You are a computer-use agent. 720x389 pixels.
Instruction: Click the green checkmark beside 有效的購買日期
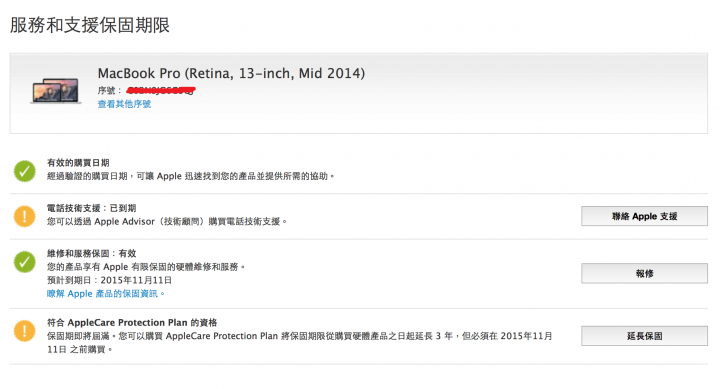coord(25,171)
